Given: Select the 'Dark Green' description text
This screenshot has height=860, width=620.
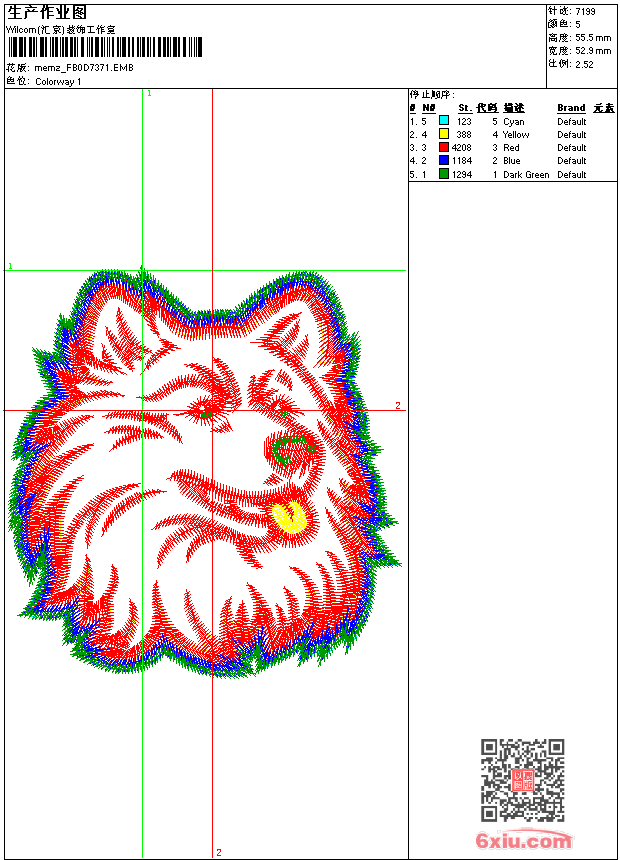Looking at the screenshot, I should tap(526, 175).
